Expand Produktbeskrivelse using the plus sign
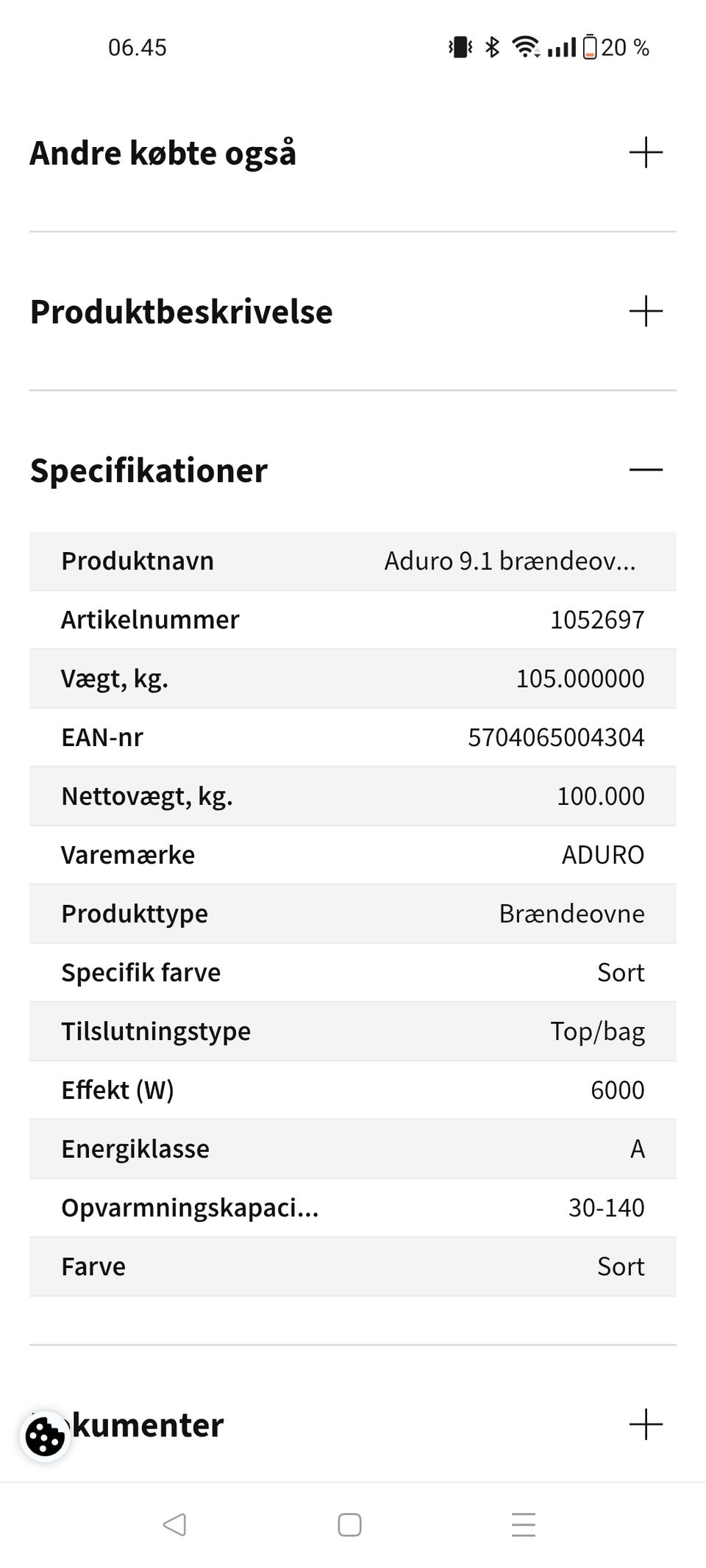This screenshot has height=1568, width=706. click(x=646, y=312)
